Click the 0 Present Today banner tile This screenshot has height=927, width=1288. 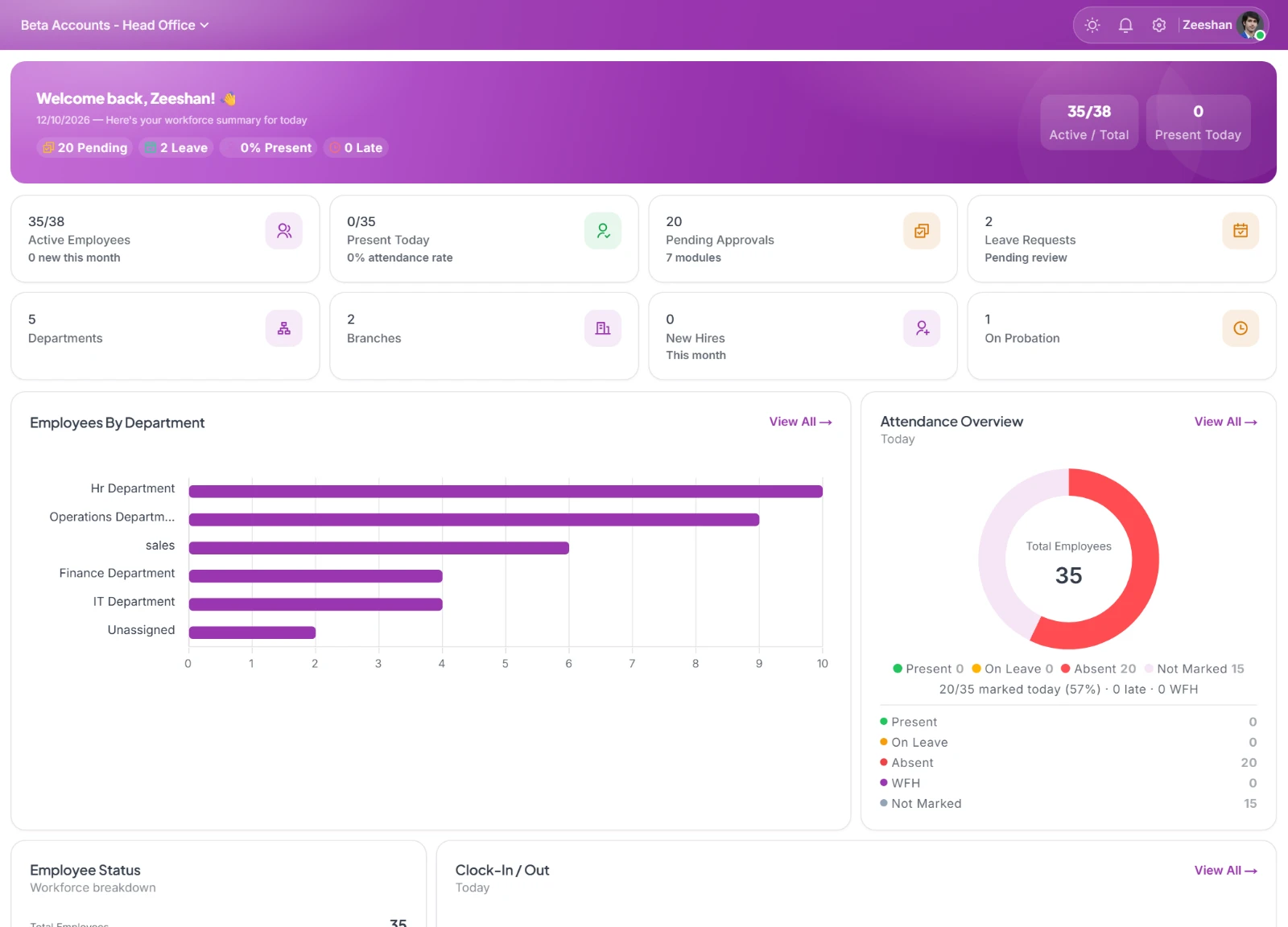click(1198, 122)
